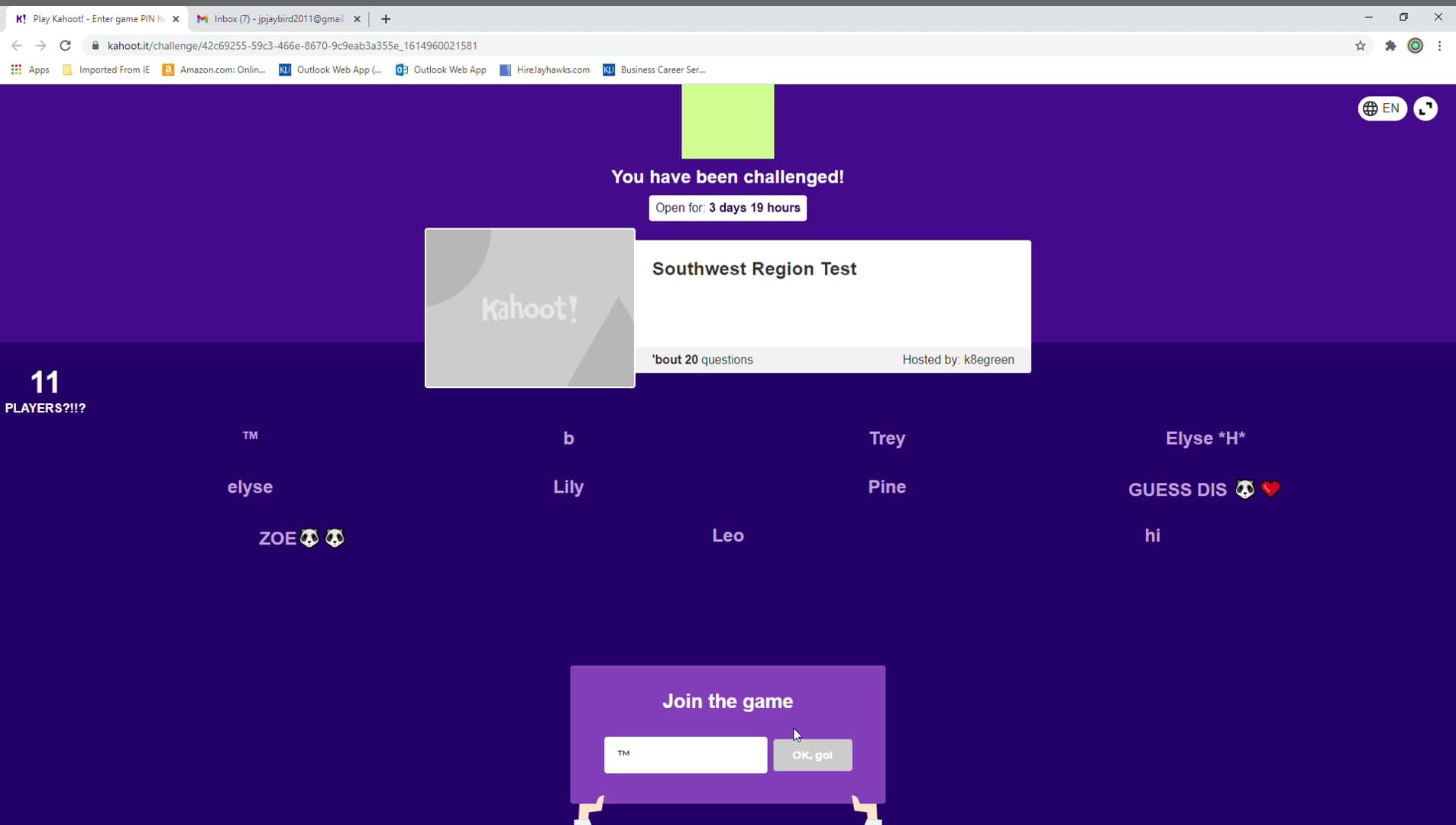Open the Chrome three-dot menu
1456x825 pixels.
point(1441,46)
